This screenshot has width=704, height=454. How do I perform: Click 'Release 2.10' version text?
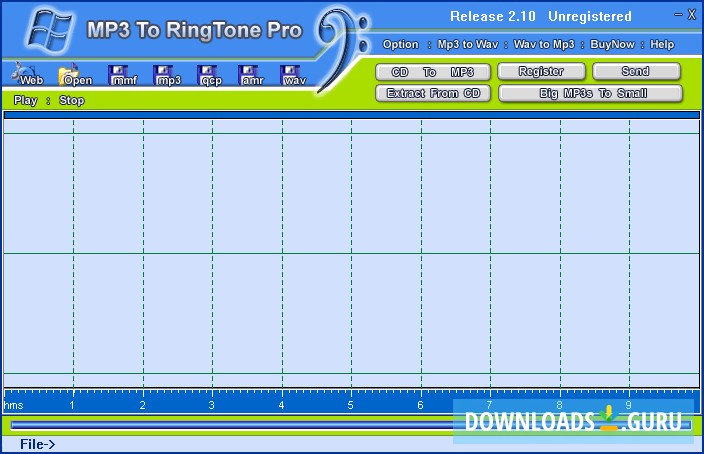pos(493,17)
